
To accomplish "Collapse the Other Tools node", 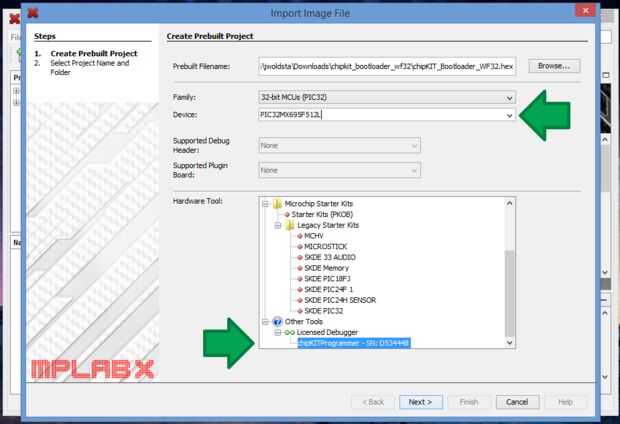I will point(265,322).
